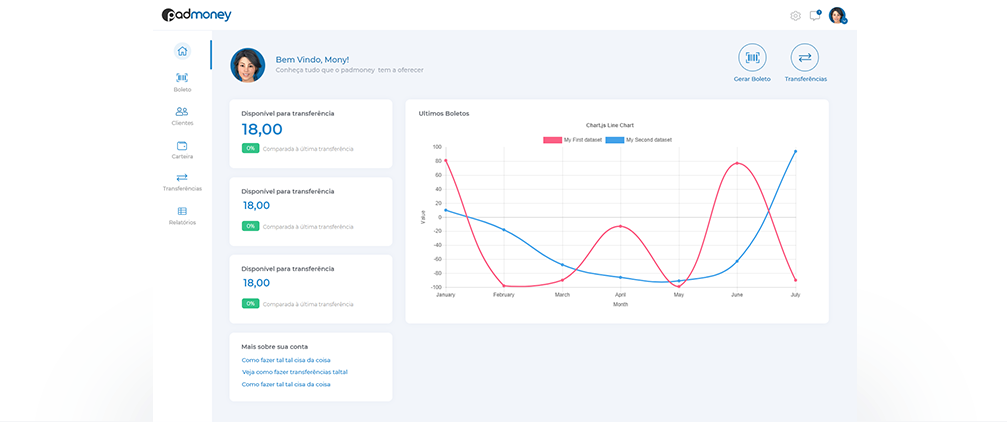
Task: Toggle My First dataset legend swatch
Action: click(552, 140)
